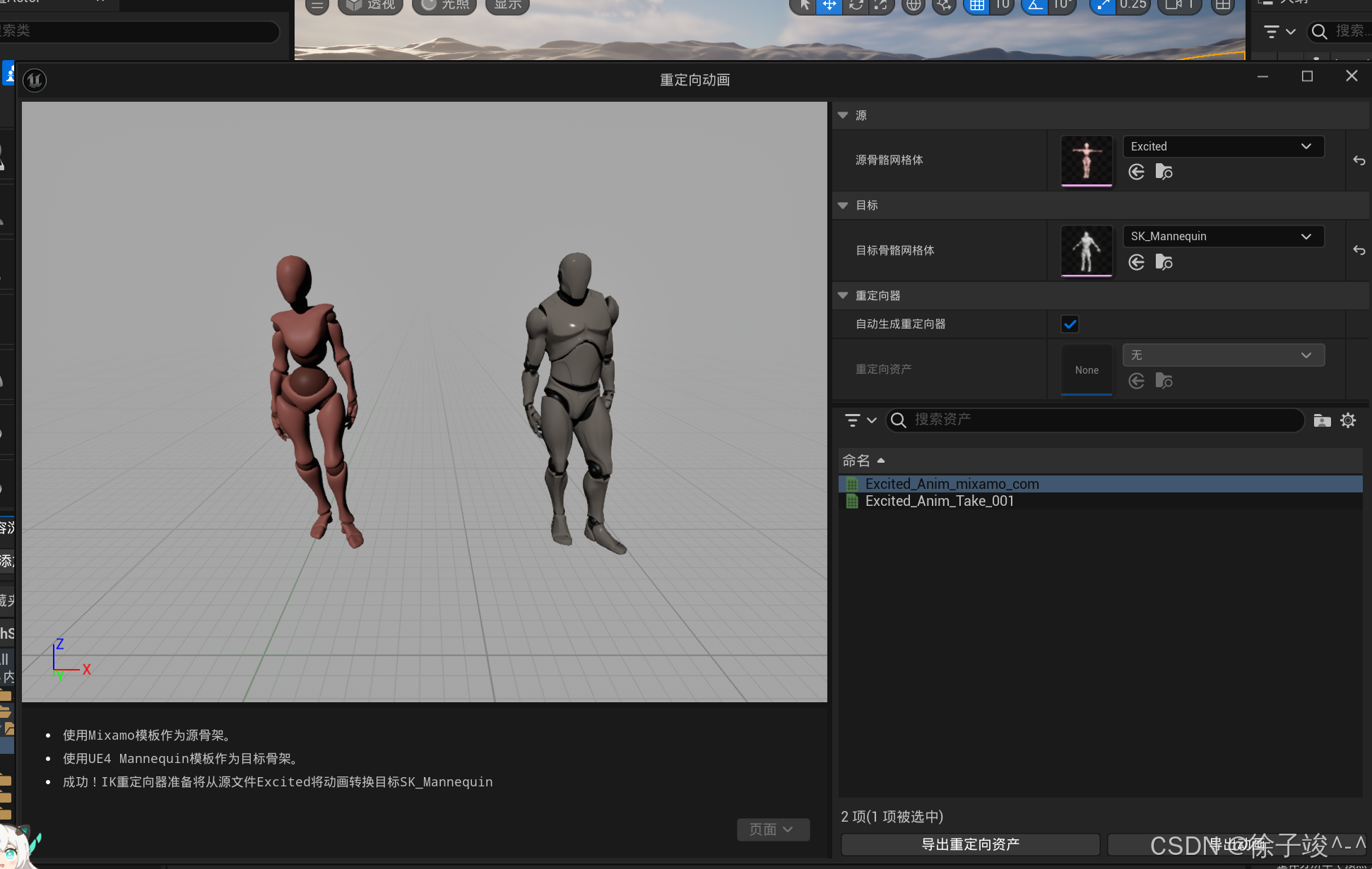This screenshot has width=1372, height=869.
Task: Click use-selected-asset arrow under SK_Mannequin
Action: point(1136,262)
